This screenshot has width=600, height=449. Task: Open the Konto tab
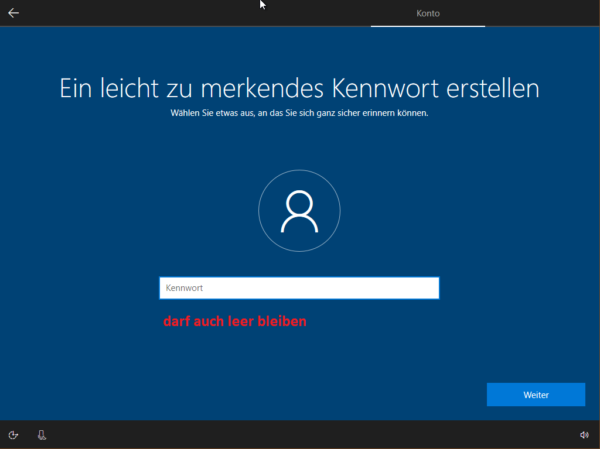pyautogui.click(x=428, y=13)
